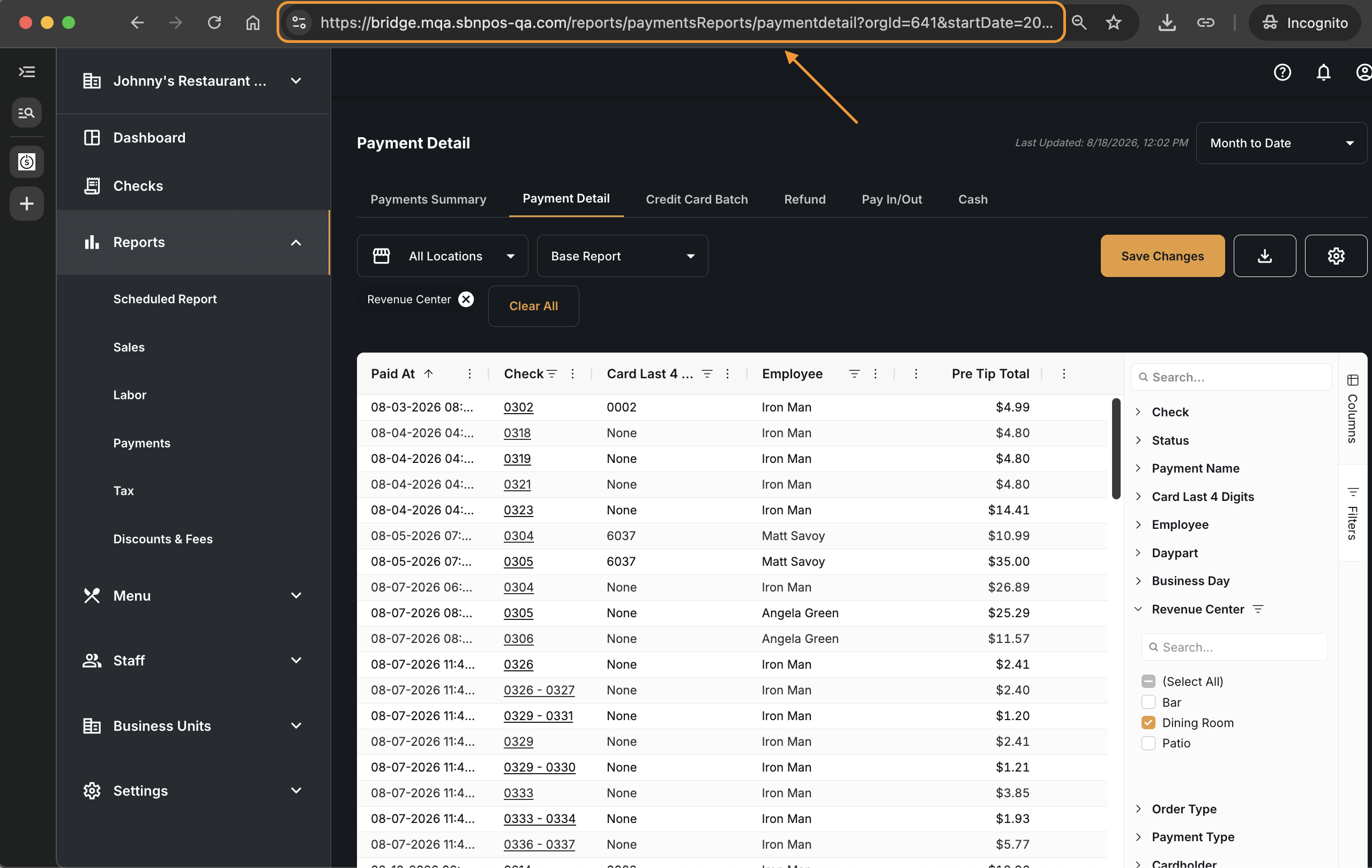1372x868 pixels.
Task: Check the Patio revenue center
Action: point(1148,743)
